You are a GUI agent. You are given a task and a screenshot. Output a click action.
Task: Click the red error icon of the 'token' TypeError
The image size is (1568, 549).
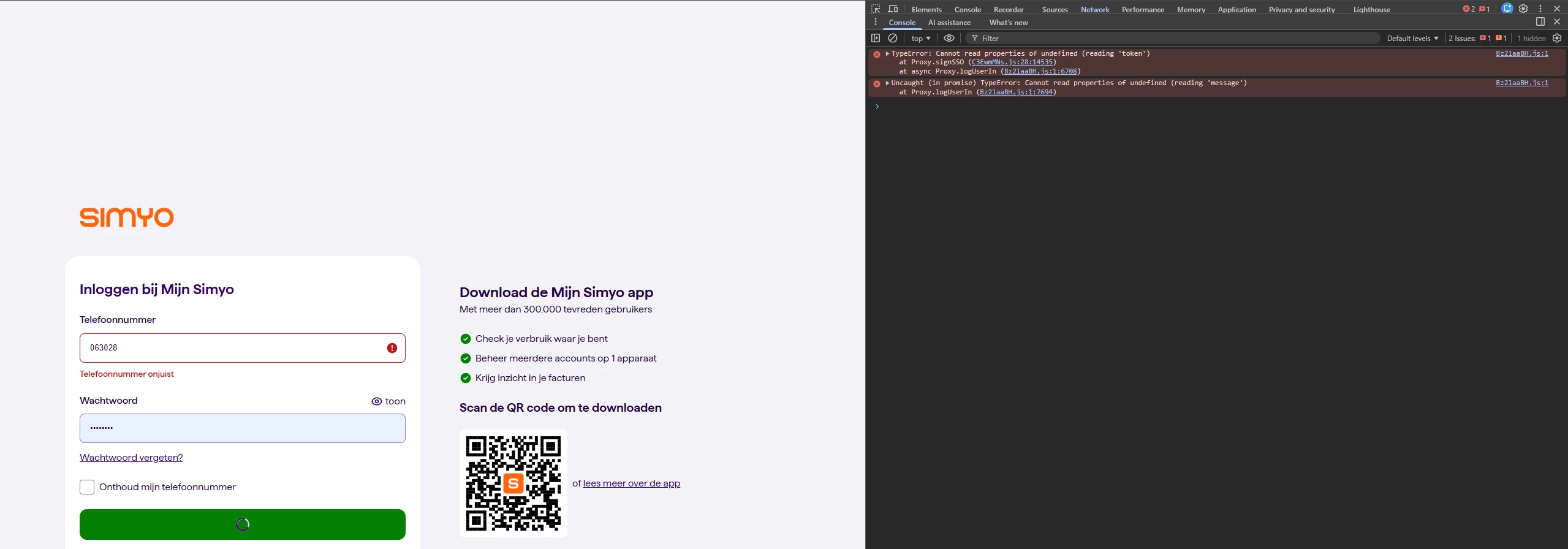(x=877, y=54)
